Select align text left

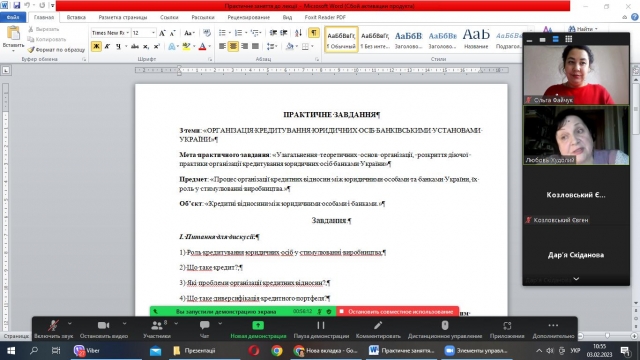click(222, 46)
